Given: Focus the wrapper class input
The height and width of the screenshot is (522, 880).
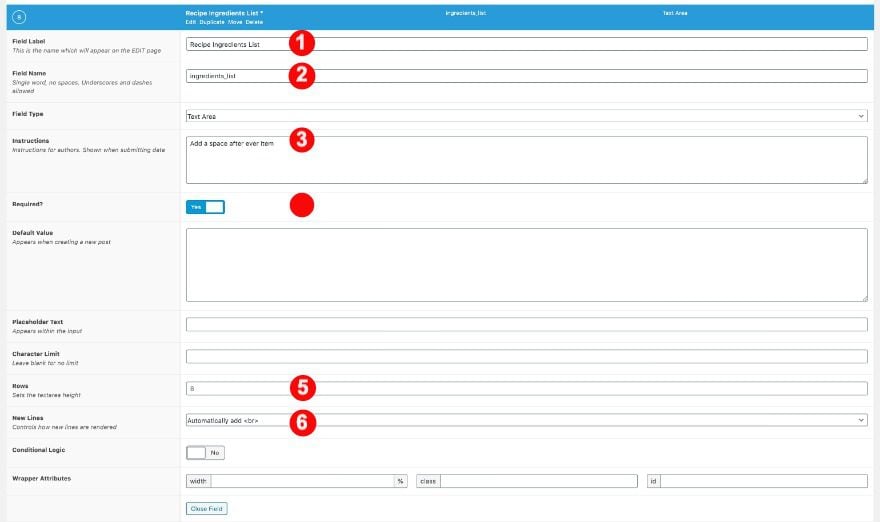Looking at the screenshot, I should click(x=539, y=481).
